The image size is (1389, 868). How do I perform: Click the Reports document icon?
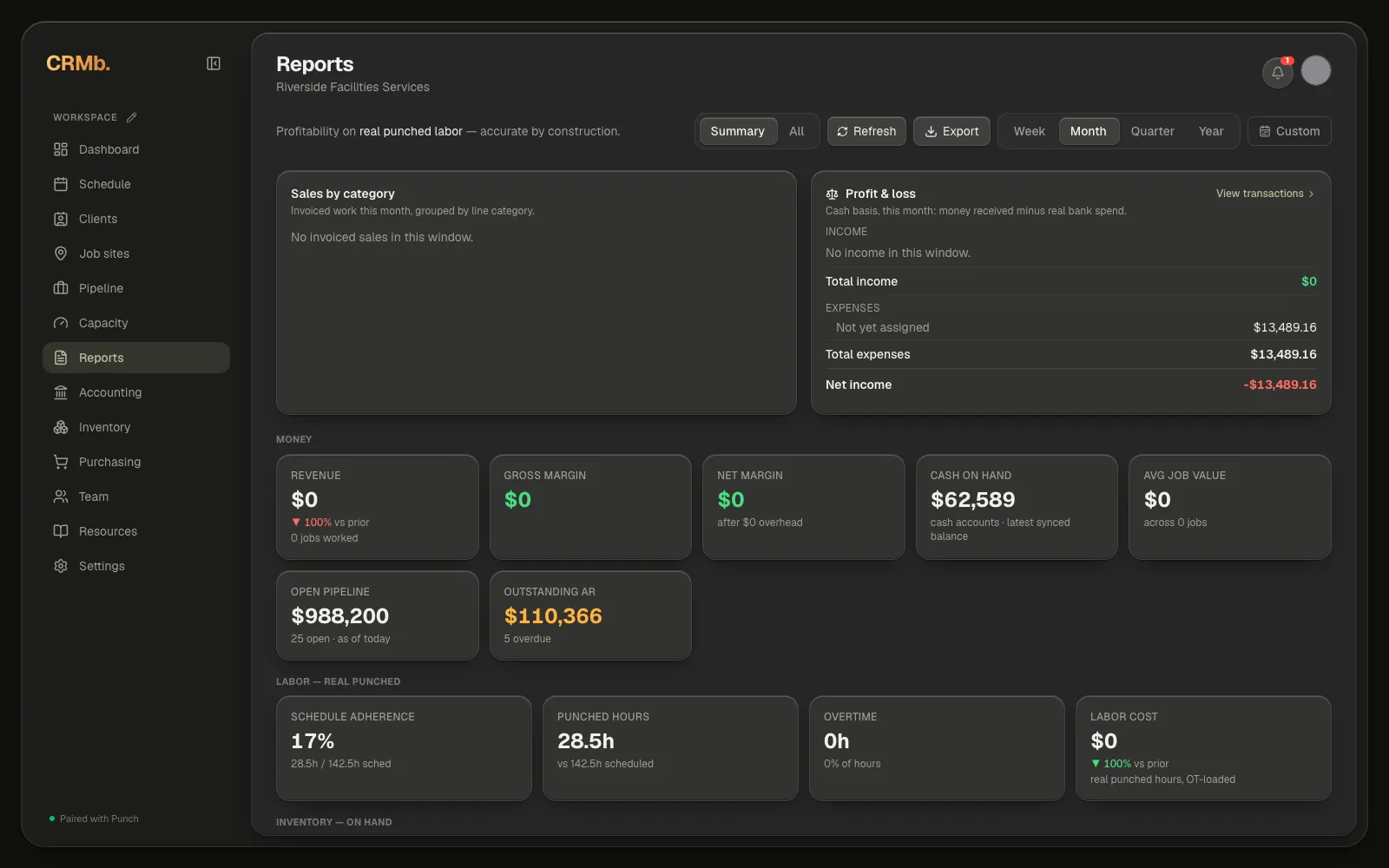61,358
